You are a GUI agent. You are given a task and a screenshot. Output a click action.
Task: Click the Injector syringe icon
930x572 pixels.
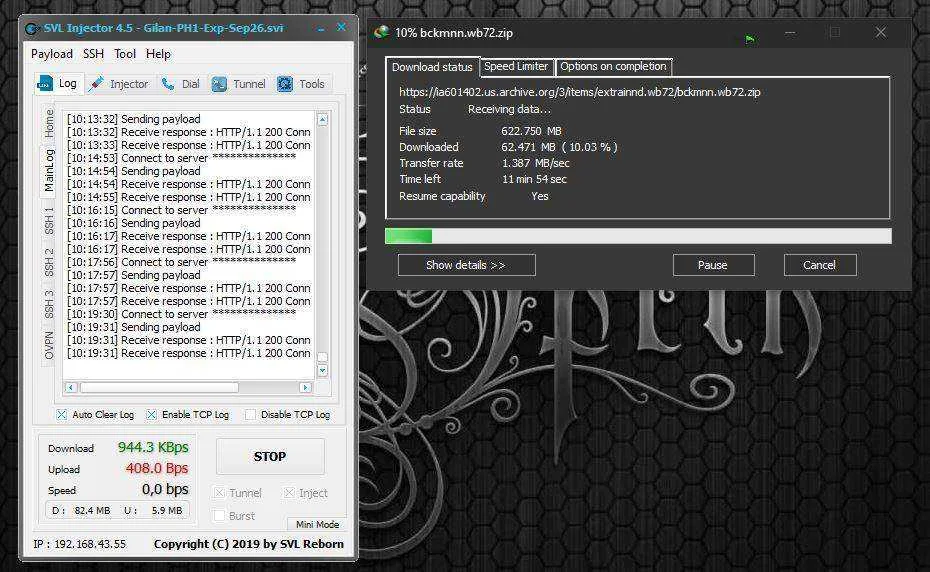(96, 84)
